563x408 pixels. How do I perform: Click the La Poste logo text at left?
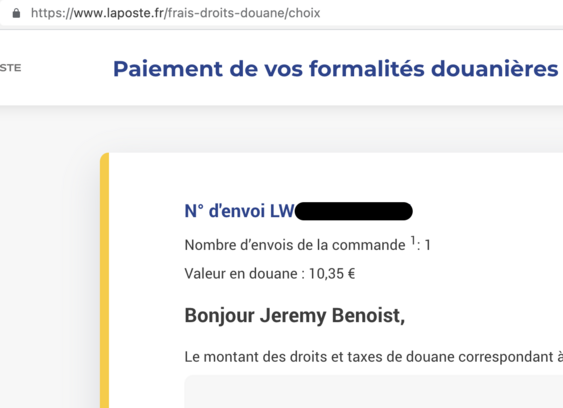coord(10,68)
